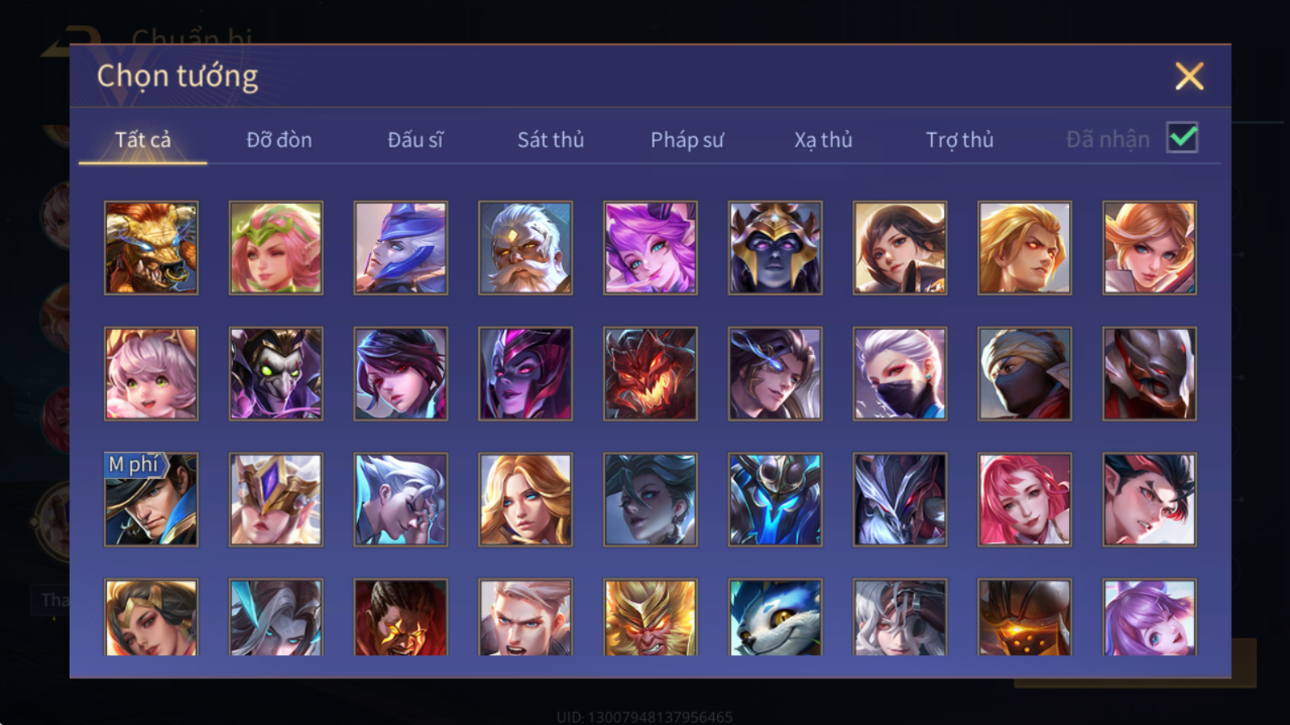Screen dimensions: 1290x725
Task: Select the flaming red demon hero portrait
Action: tap(650, 374)
